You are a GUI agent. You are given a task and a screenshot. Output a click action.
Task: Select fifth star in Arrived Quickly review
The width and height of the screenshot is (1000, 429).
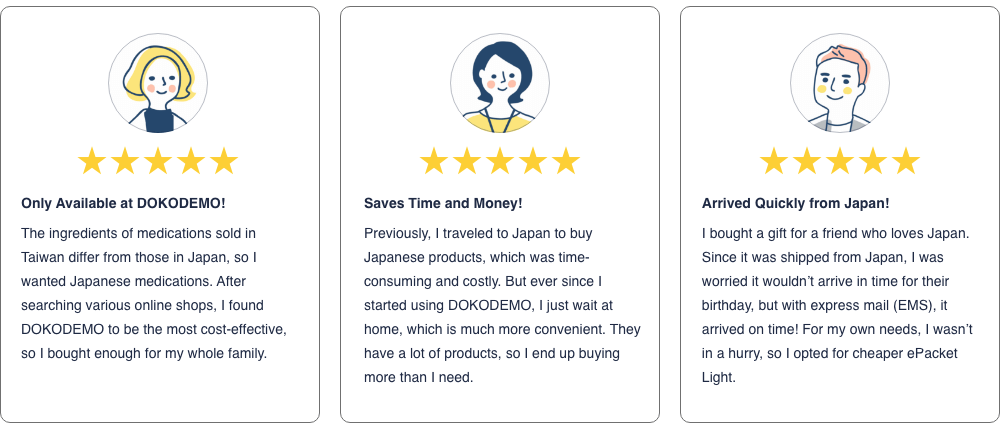[x=906, y=161]
